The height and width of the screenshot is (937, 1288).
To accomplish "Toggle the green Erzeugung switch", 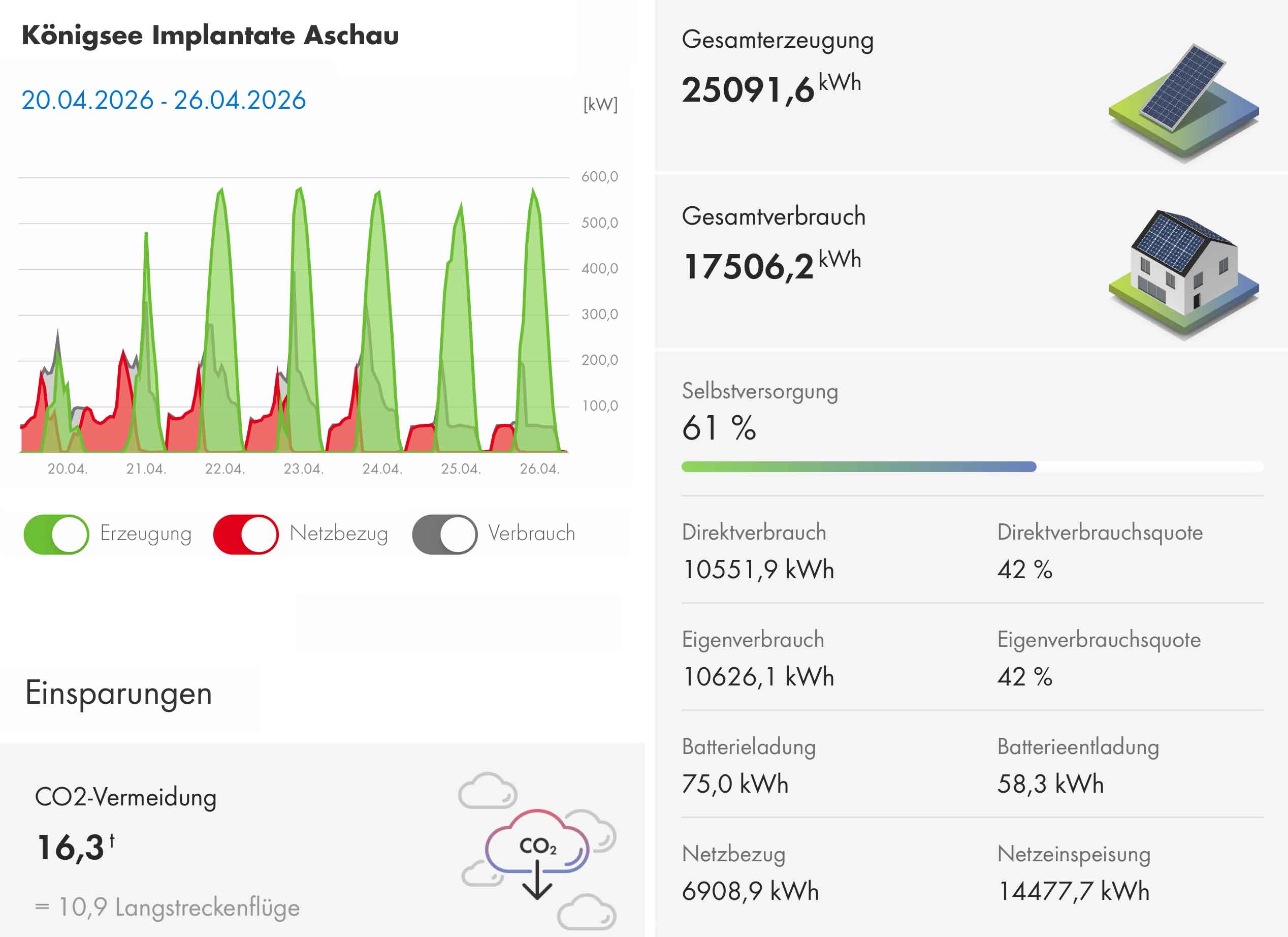I will click(56, 534).
